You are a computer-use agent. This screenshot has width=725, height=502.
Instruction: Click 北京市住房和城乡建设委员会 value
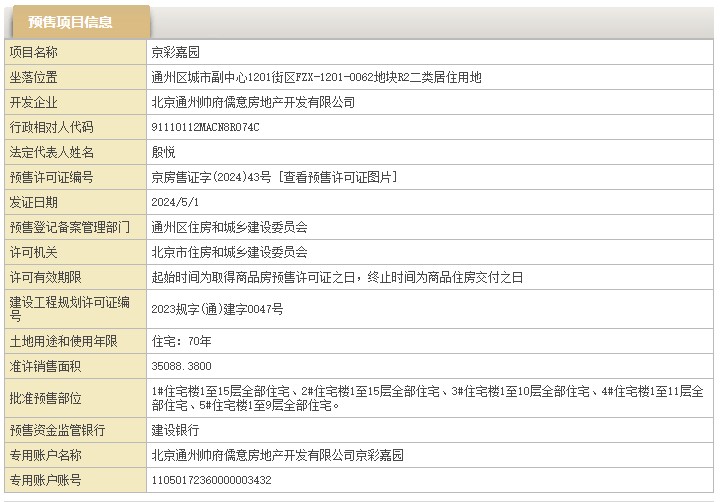tap(229, 252)
